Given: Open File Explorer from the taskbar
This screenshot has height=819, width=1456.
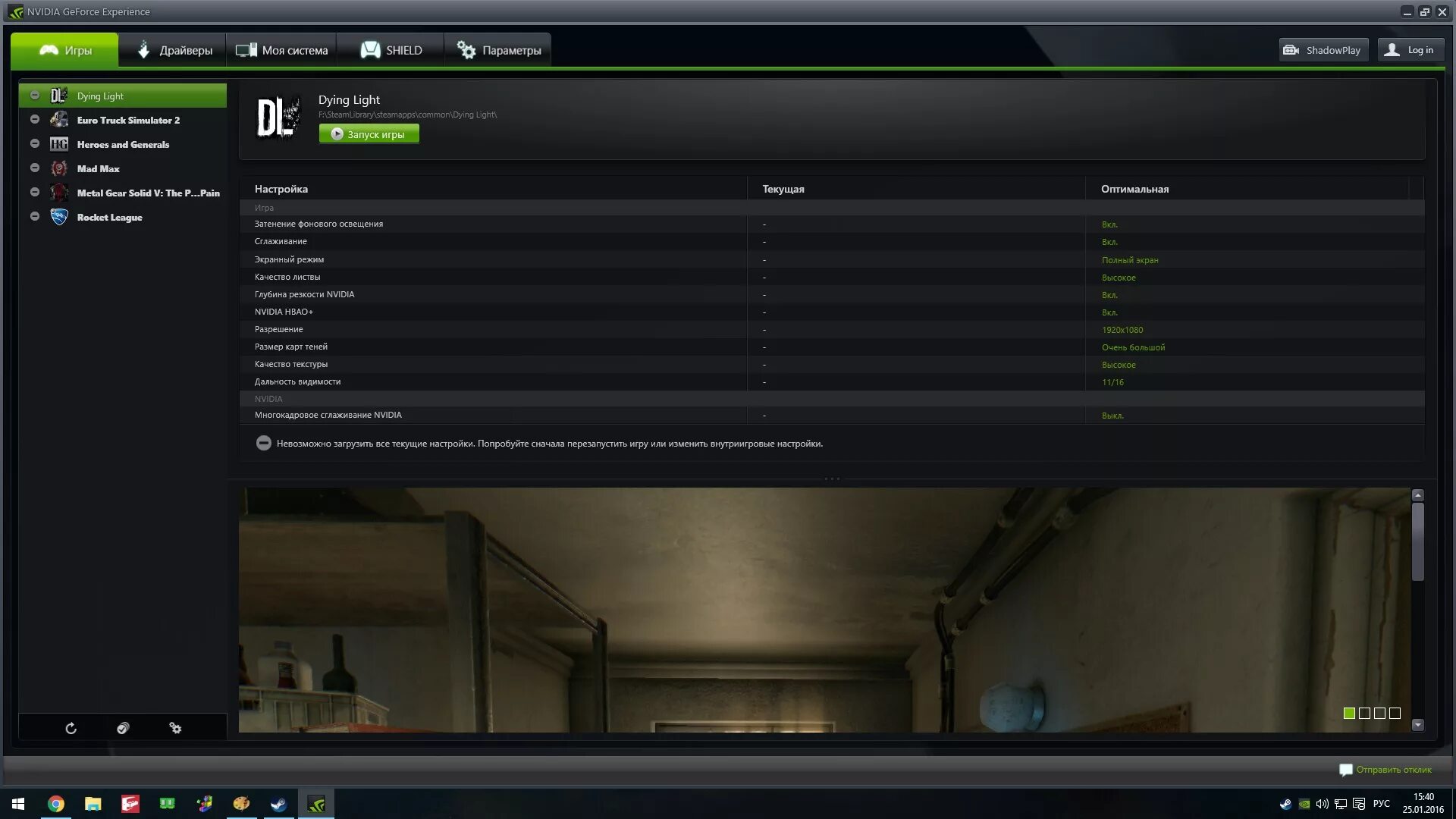Looking at the screenshot, I should click(x=93, y=804).
